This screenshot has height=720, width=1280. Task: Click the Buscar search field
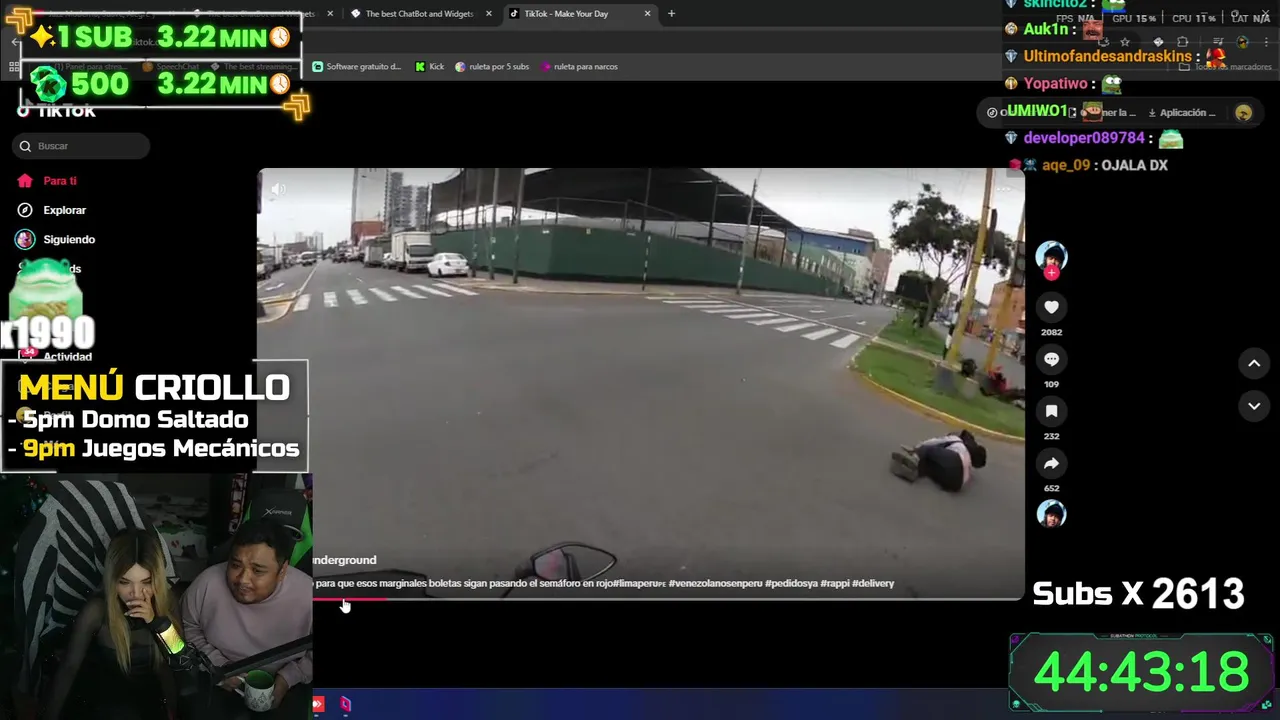[x=82, y=146]
